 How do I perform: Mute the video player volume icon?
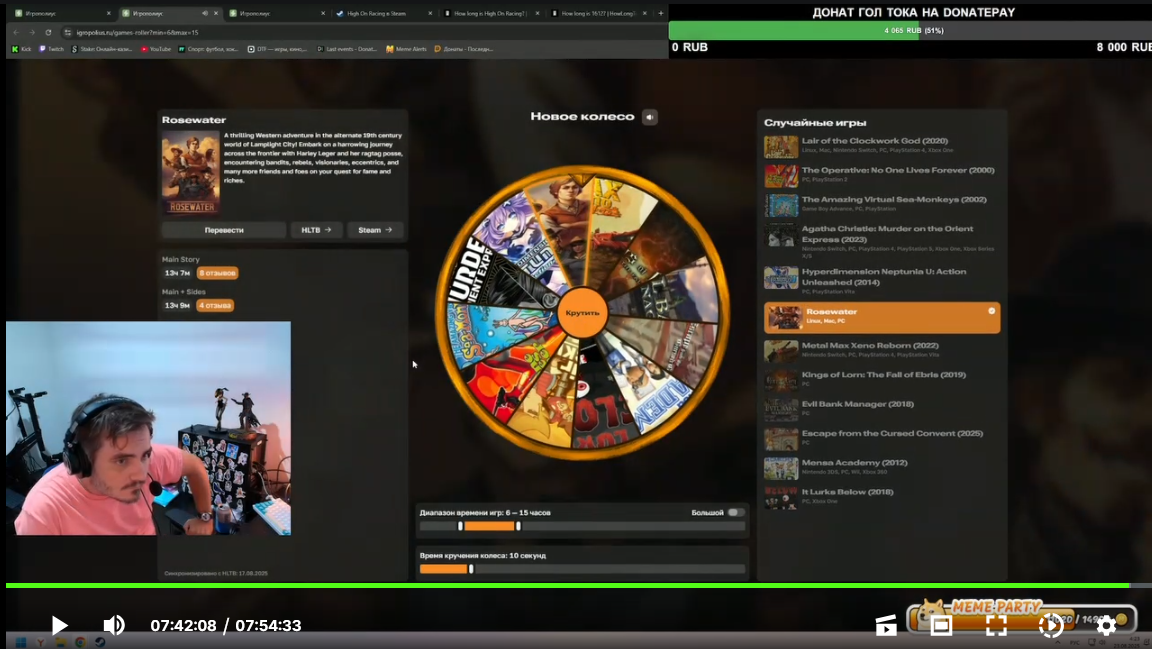coord(114,625)
